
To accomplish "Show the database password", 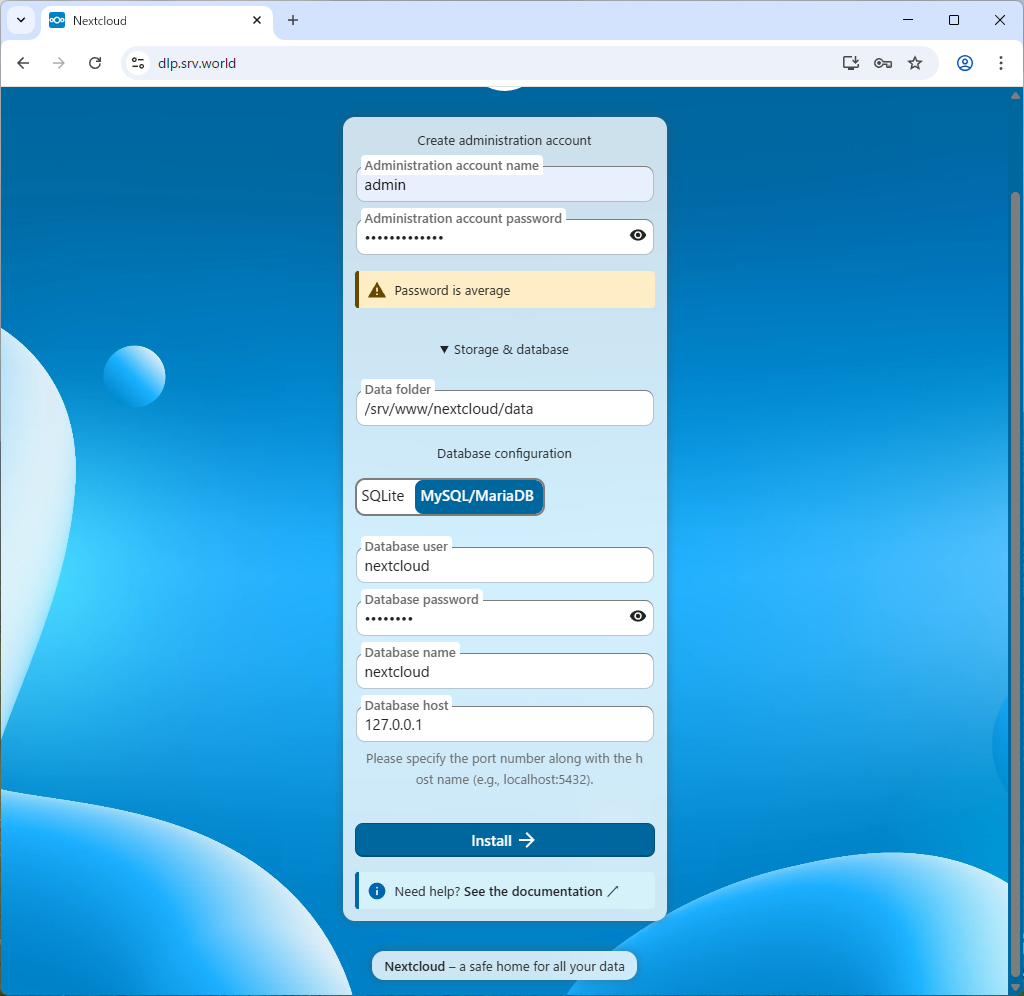I will coord(638,616).
